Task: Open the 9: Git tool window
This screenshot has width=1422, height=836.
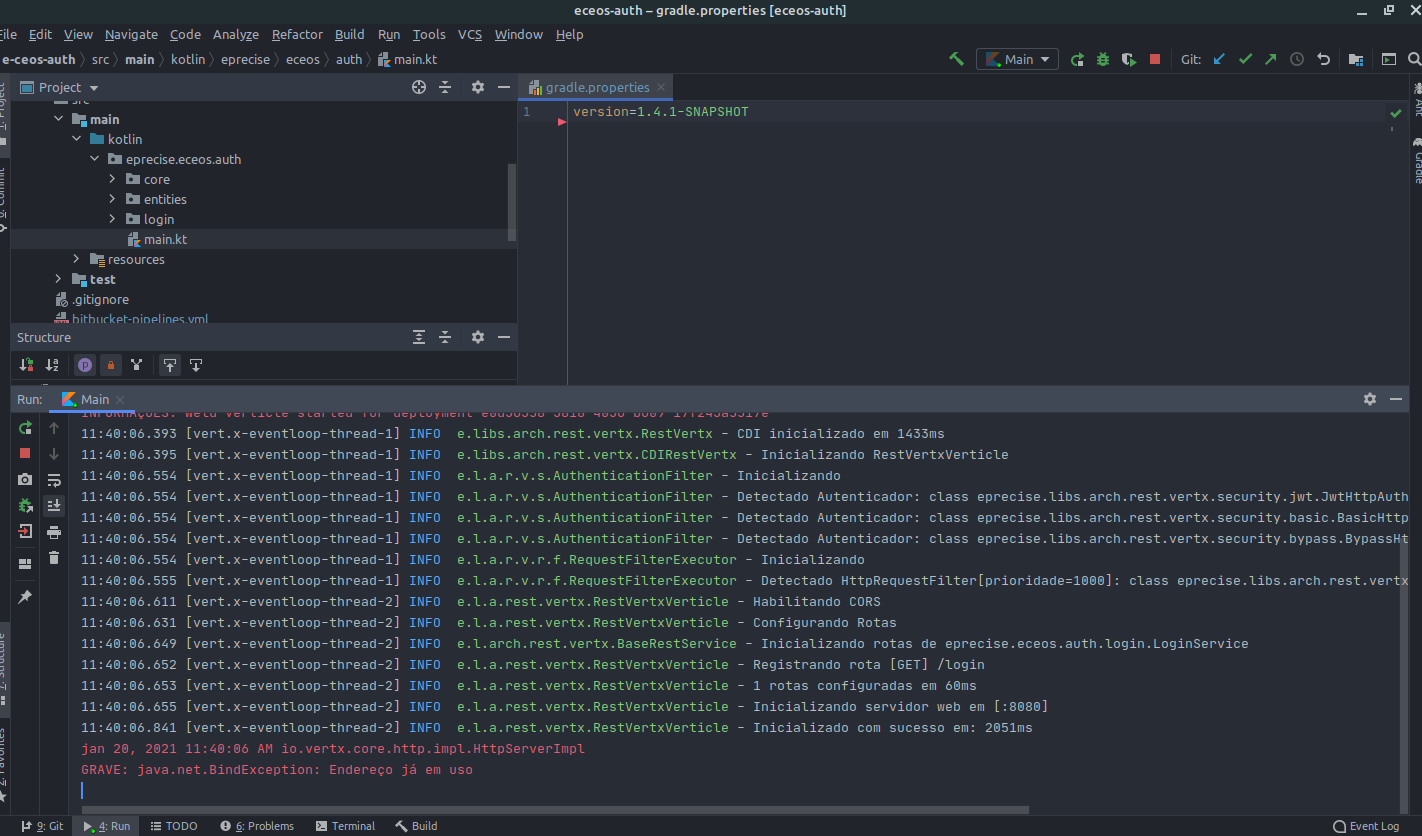Action: (42, 826)
